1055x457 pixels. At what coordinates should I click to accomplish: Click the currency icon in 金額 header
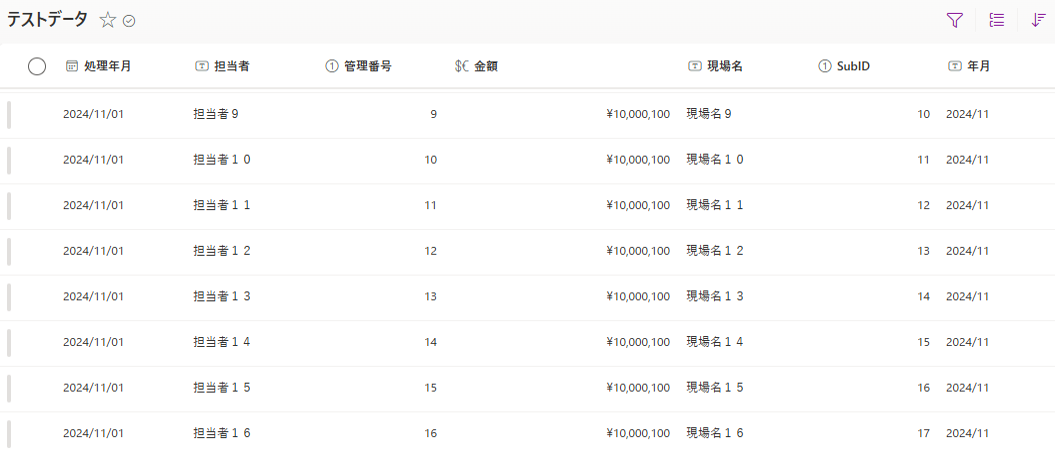point(461,66)
